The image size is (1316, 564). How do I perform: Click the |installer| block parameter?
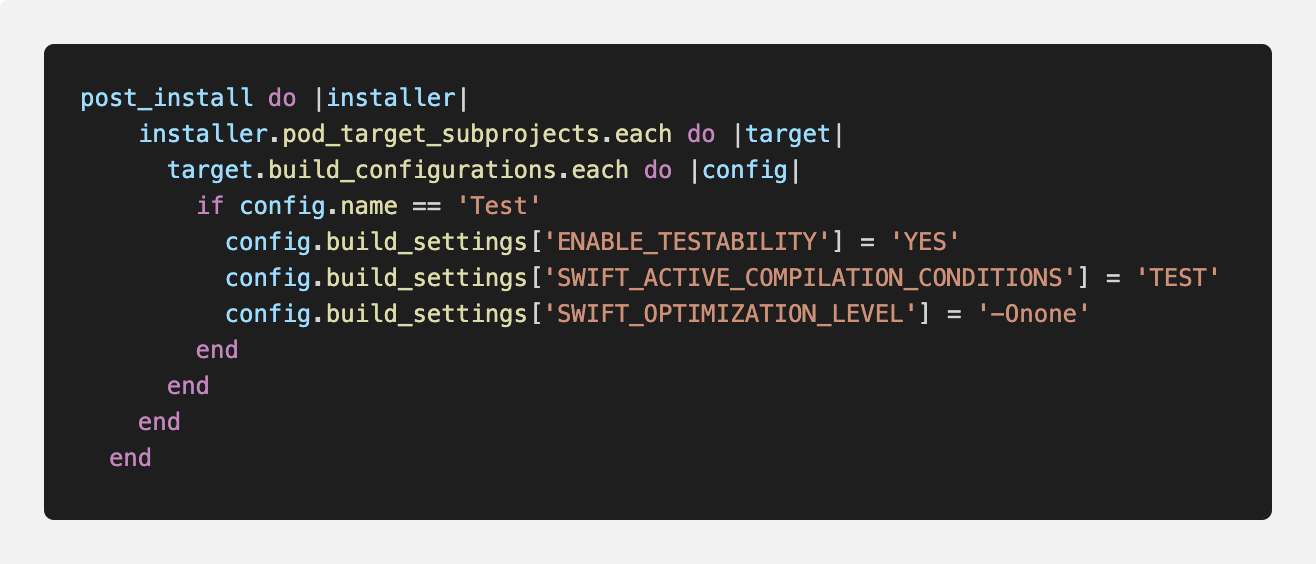click(x=398, y=98)
